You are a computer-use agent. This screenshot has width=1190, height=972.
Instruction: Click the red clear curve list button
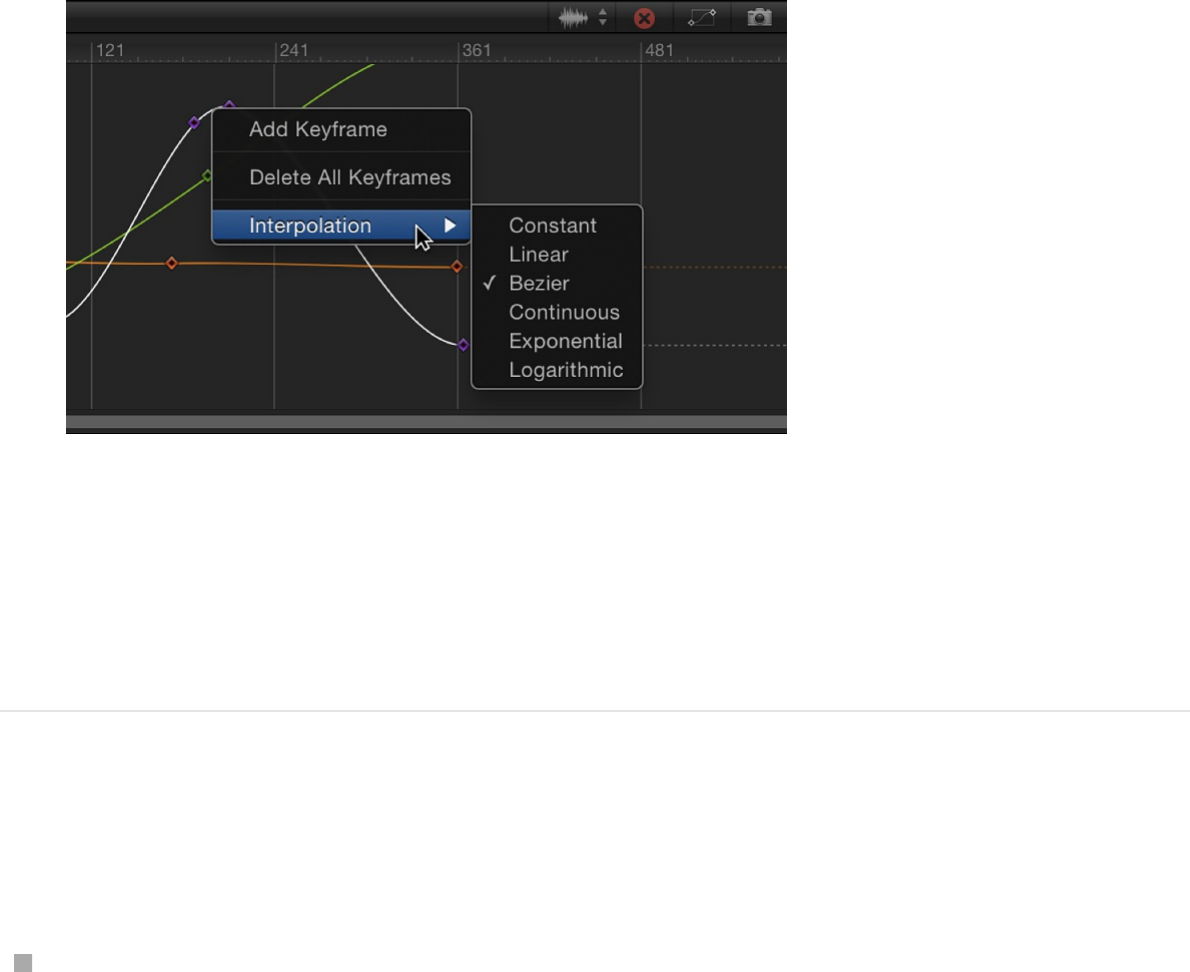coord(644,18)
